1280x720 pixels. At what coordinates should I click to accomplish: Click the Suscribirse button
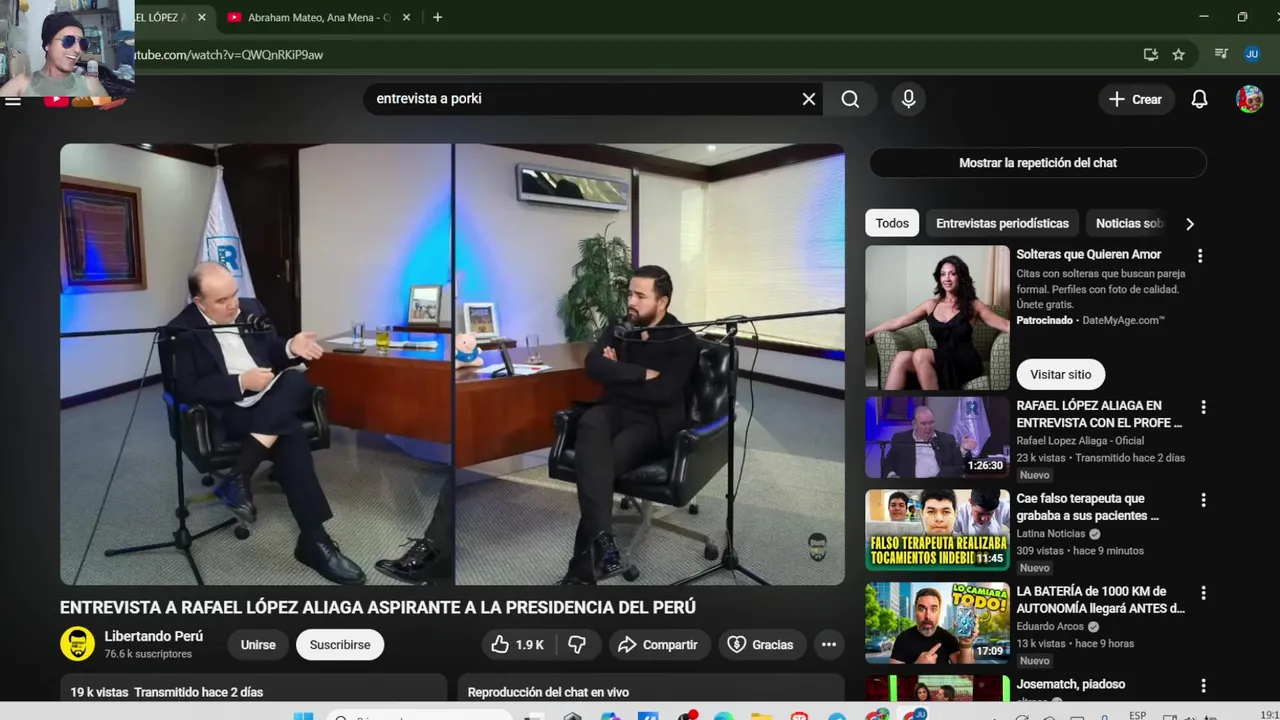340,645
